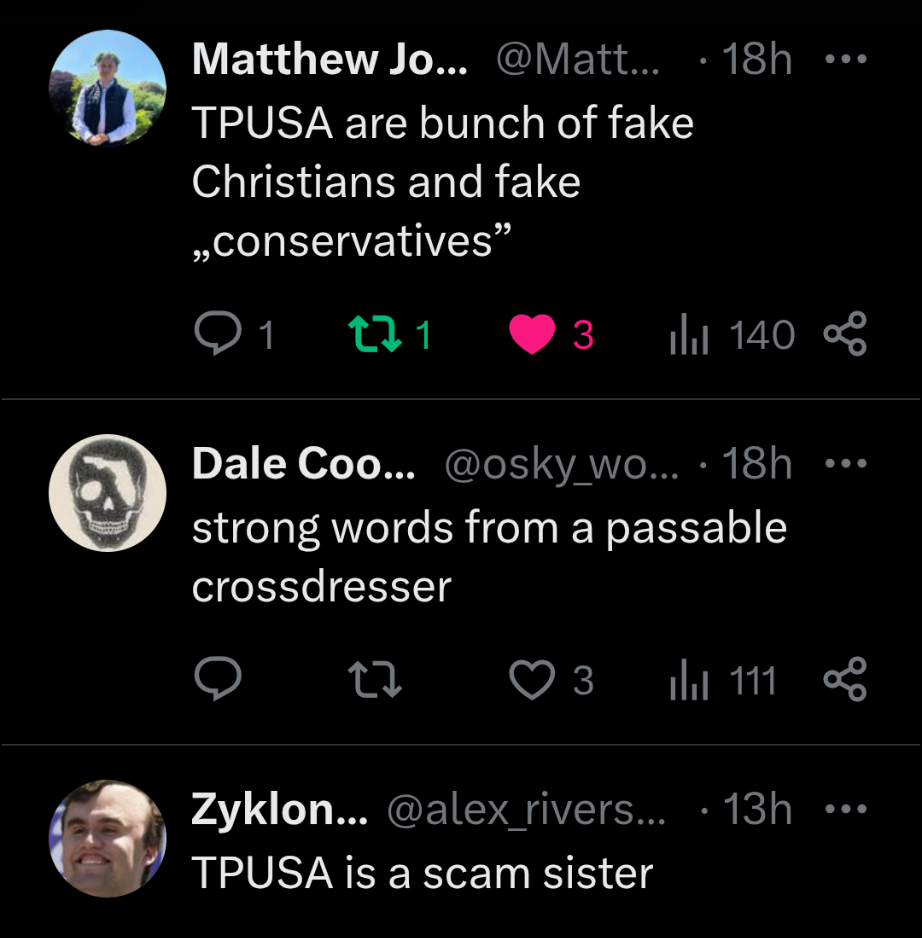This screenshot has width=922, height=938.
Task: Visit @osky_wo... handle profile link
Action: coord(560,465)
